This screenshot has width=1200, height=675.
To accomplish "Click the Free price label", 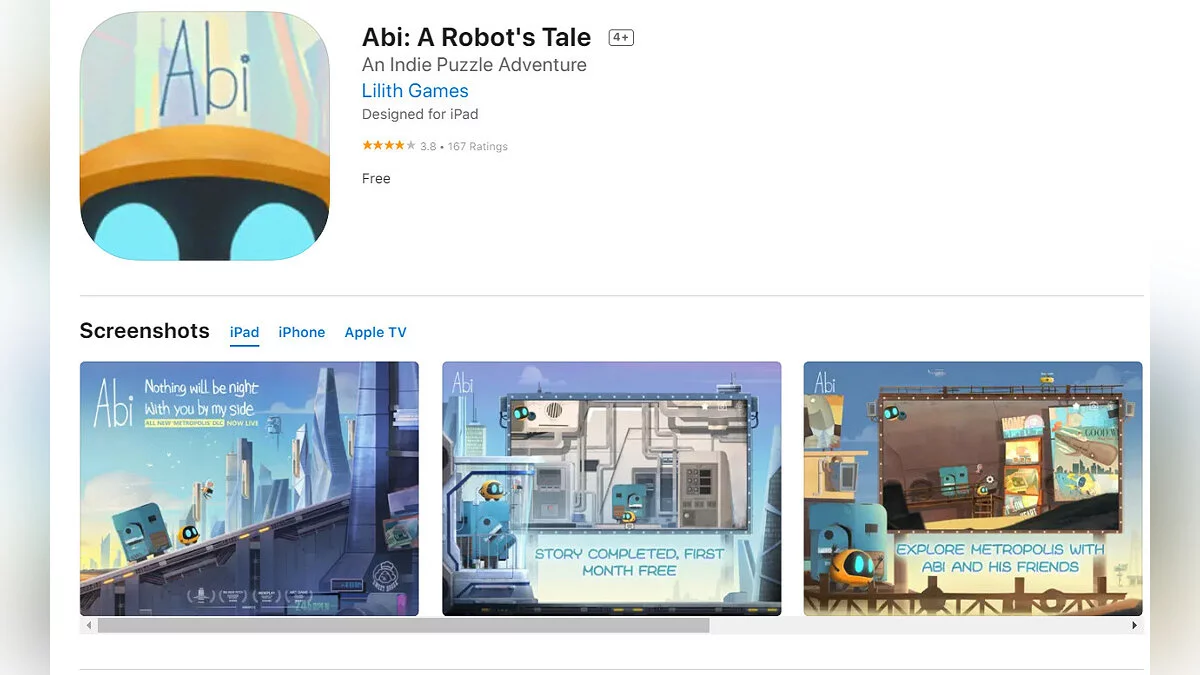I will click(x=376, y=178).
